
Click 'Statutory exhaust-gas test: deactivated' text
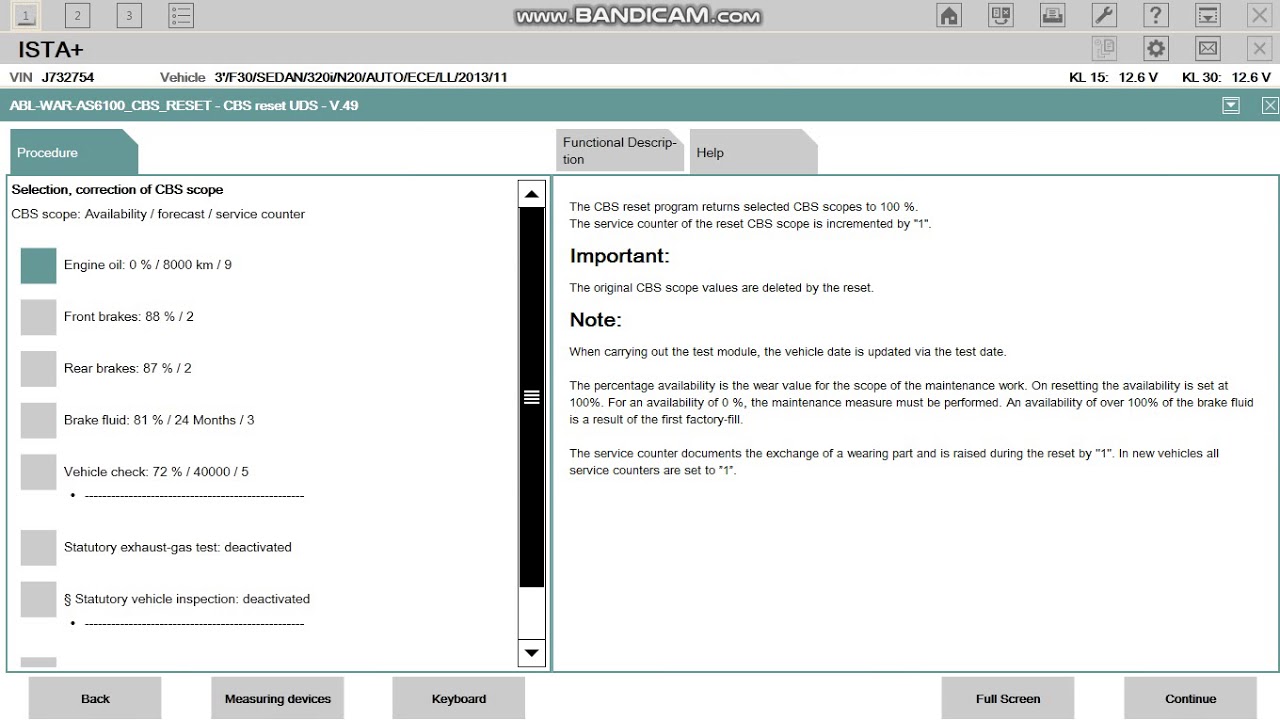pyautogui.click(x=178, y=548)
